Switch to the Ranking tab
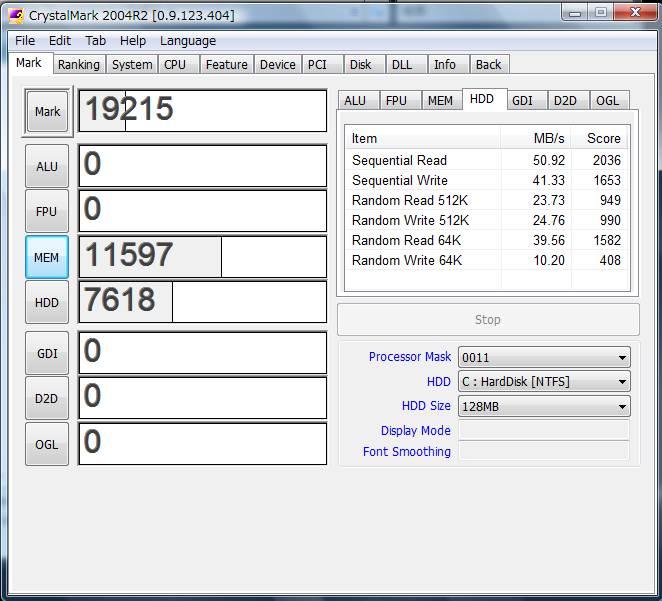The height and width of the screenshot is (601, 662). click(x=78, y=64)
